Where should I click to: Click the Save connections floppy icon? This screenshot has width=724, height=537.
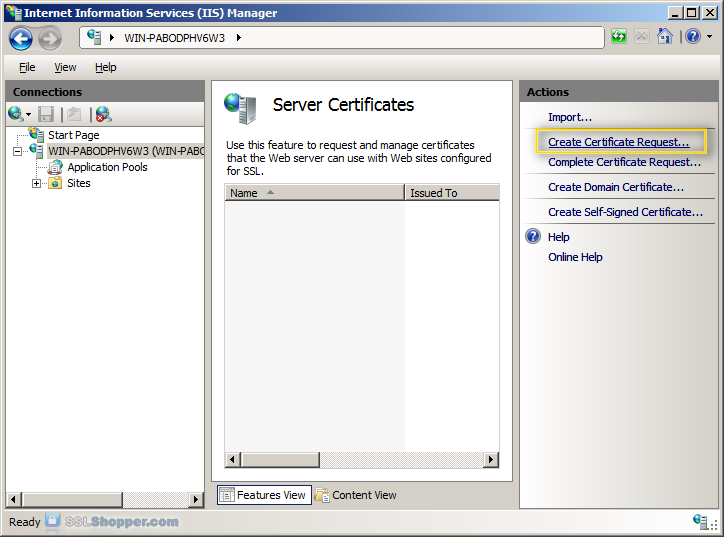46,114
